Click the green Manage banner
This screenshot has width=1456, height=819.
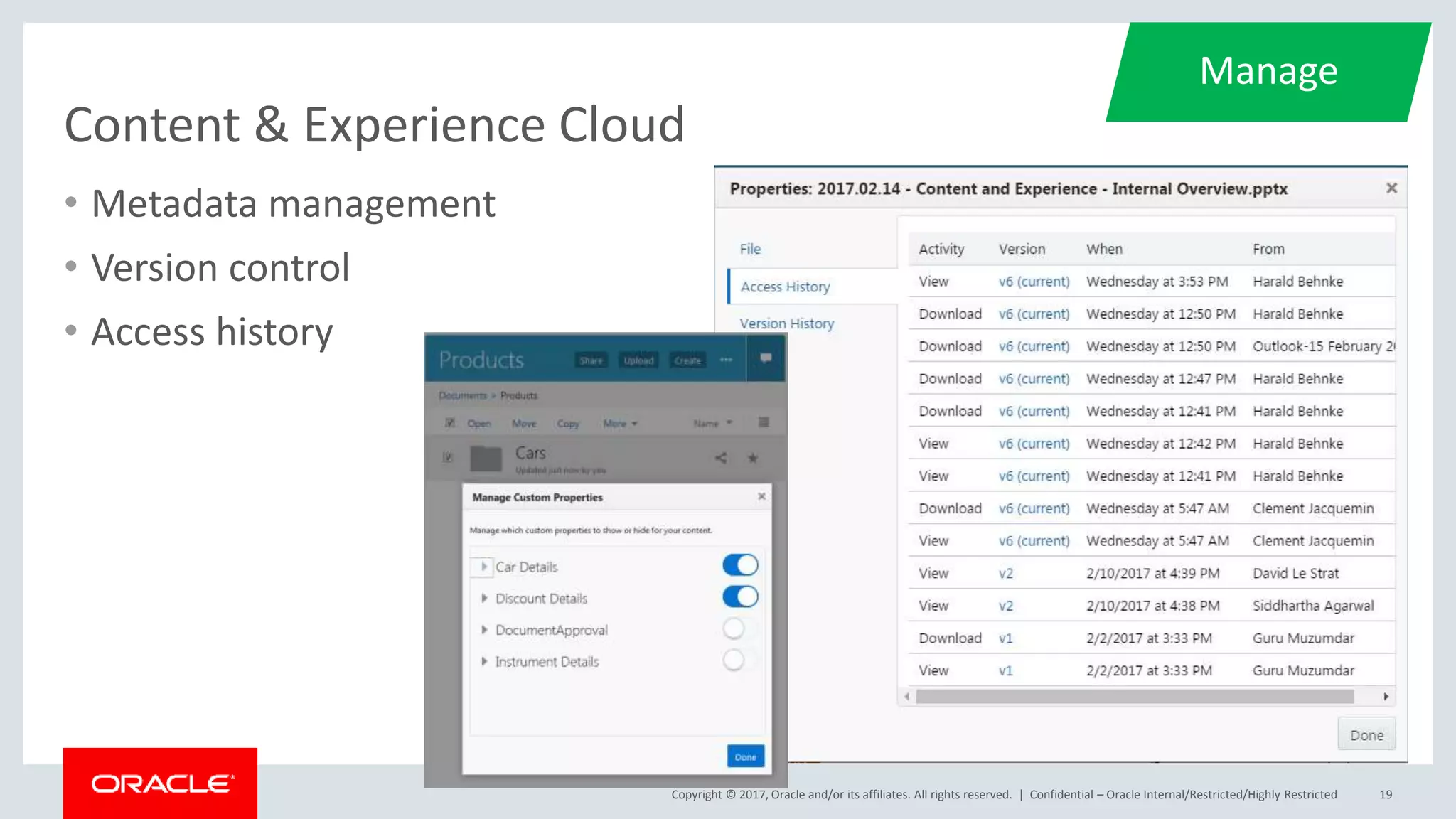click(x=1268, y=72)
